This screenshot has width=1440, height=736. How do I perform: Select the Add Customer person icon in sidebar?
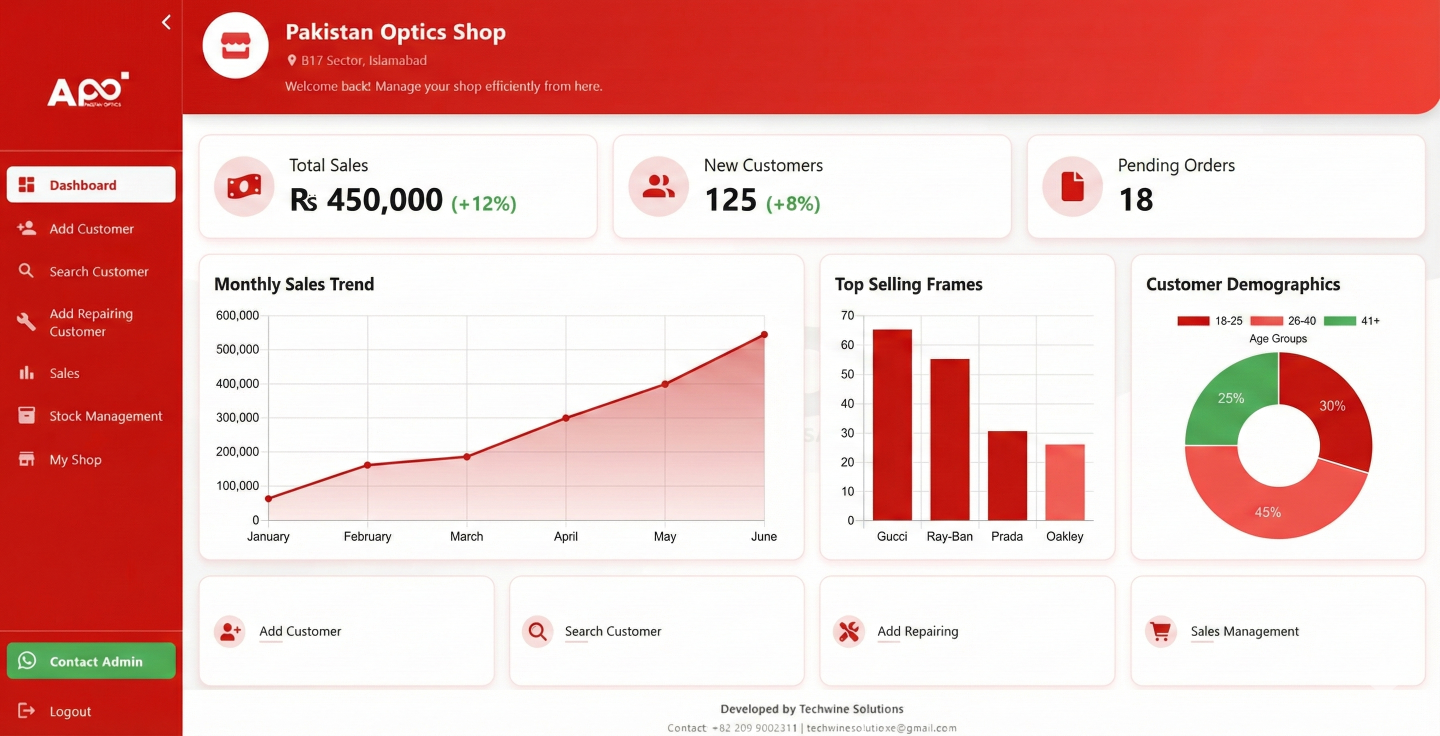click(27, 228)
